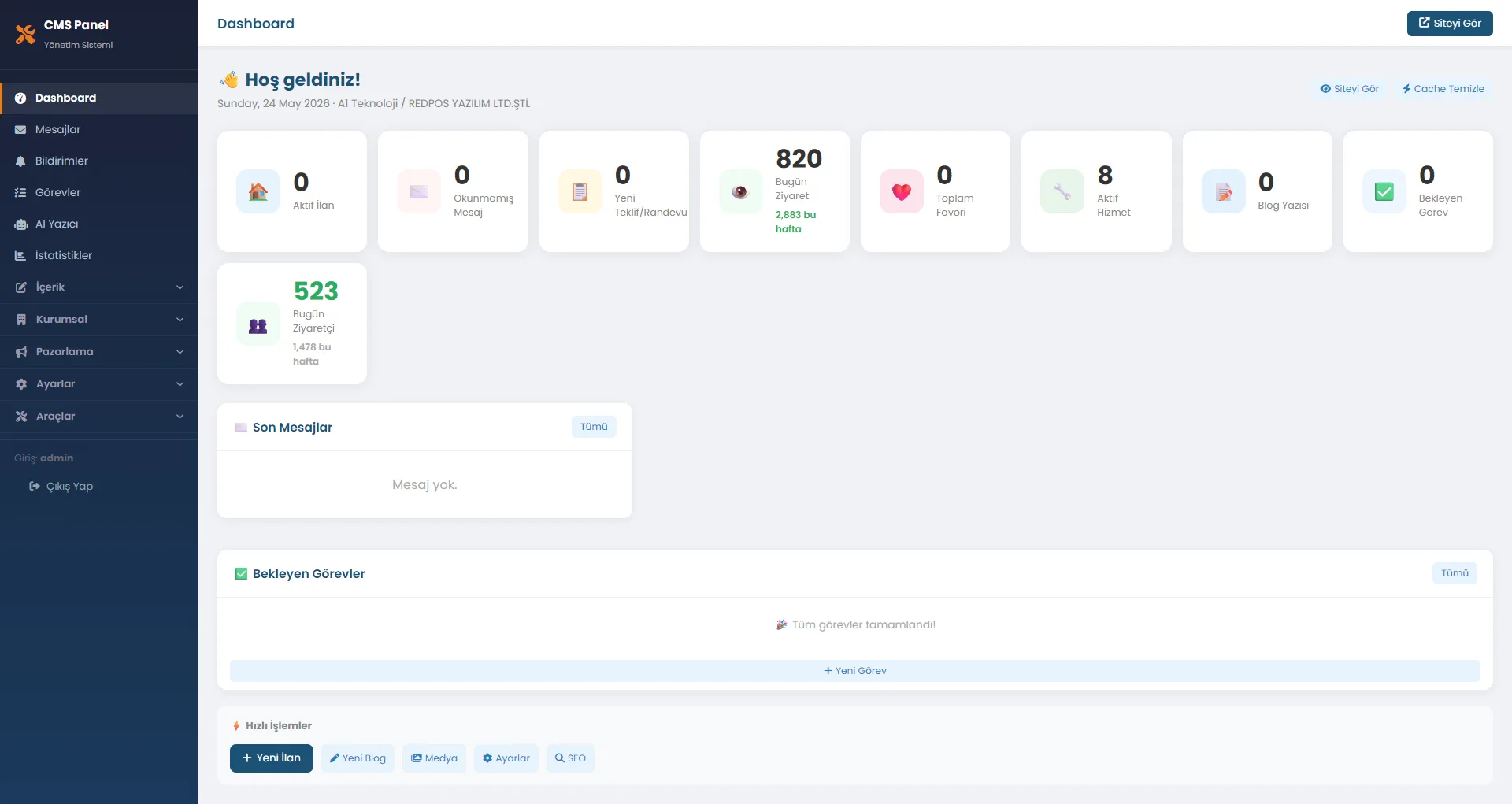Screen dimensions: 1512x804
Task: Click the Cache Temizle link
Action: click(1443, 89)
